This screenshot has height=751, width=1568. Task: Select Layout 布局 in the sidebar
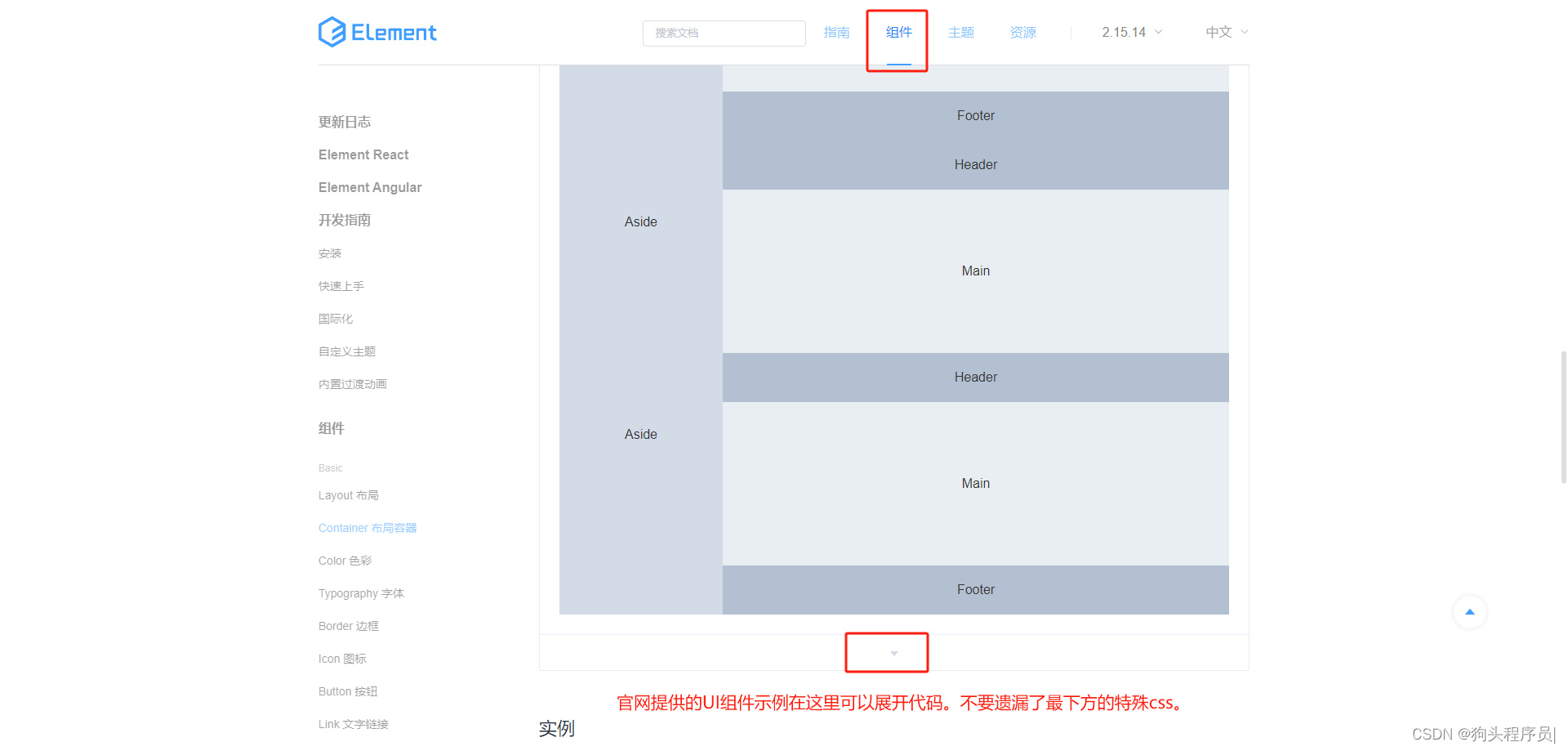[349, 495]
